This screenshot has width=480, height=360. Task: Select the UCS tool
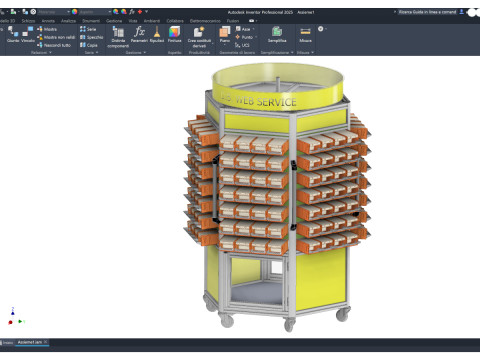(x=242, y=45)
